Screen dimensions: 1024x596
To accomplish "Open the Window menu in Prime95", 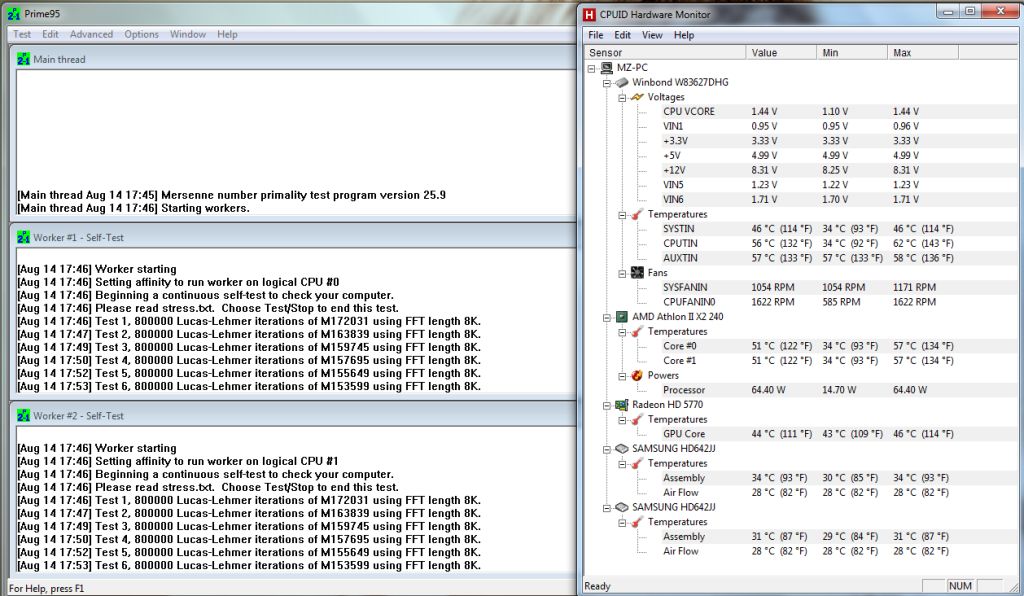I will pos(188,34).
